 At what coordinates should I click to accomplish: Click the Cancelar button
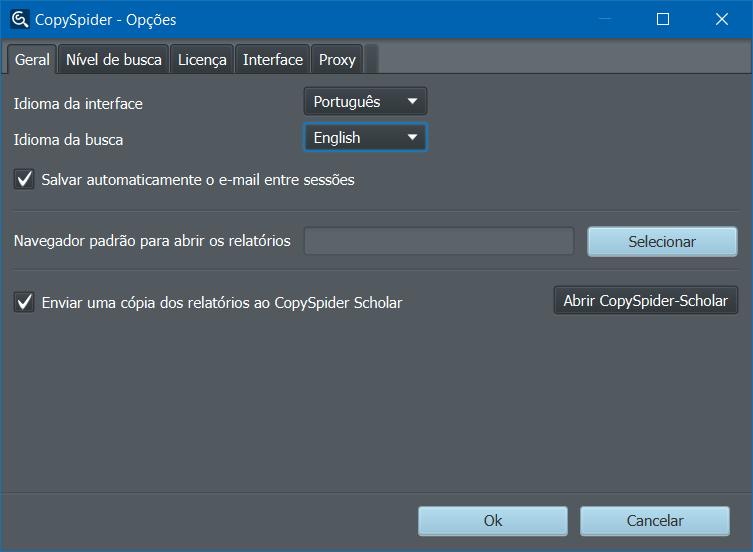point(655,521)
